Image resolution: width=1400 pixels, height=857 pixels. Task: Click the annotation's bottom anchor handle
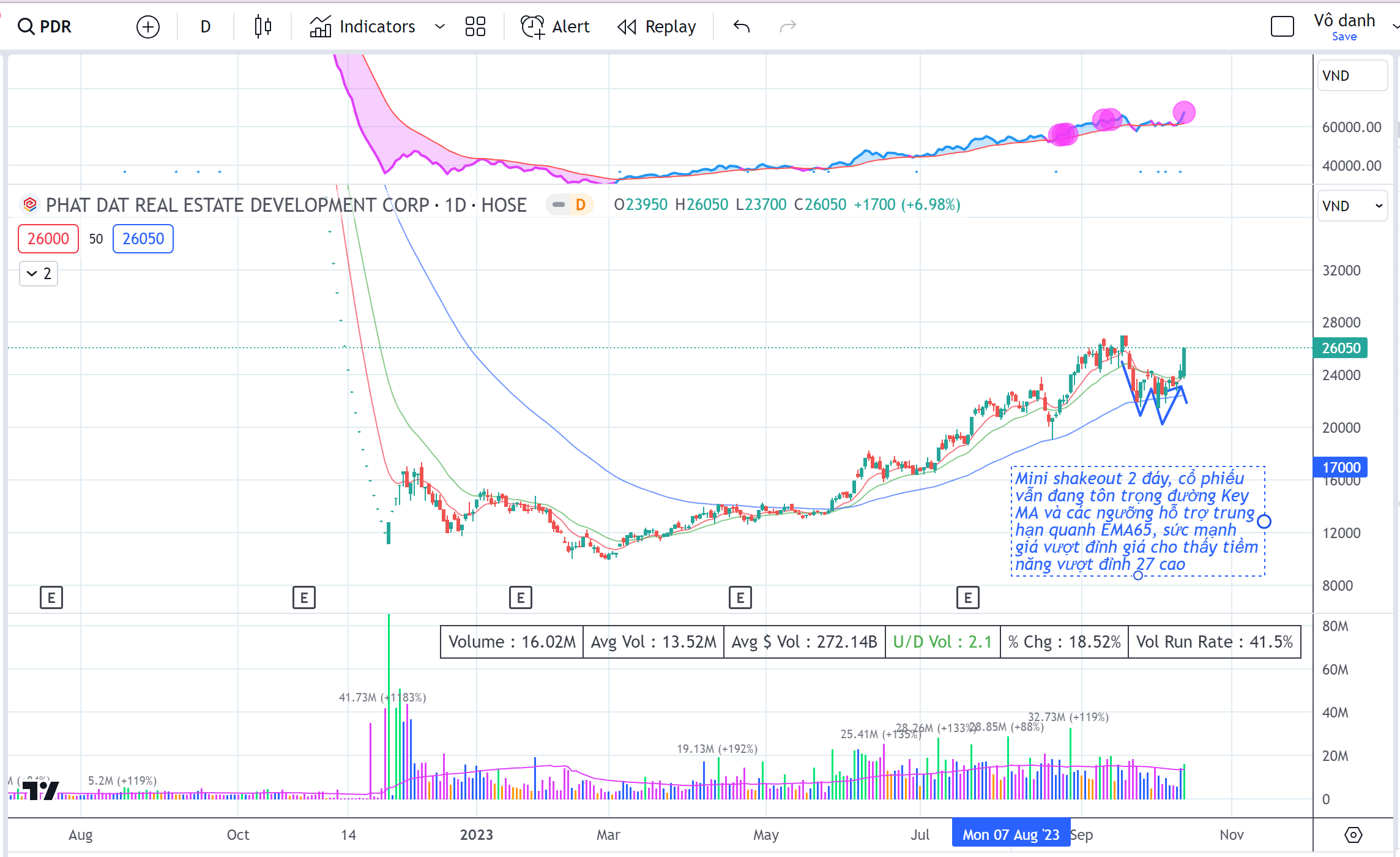1138,575
